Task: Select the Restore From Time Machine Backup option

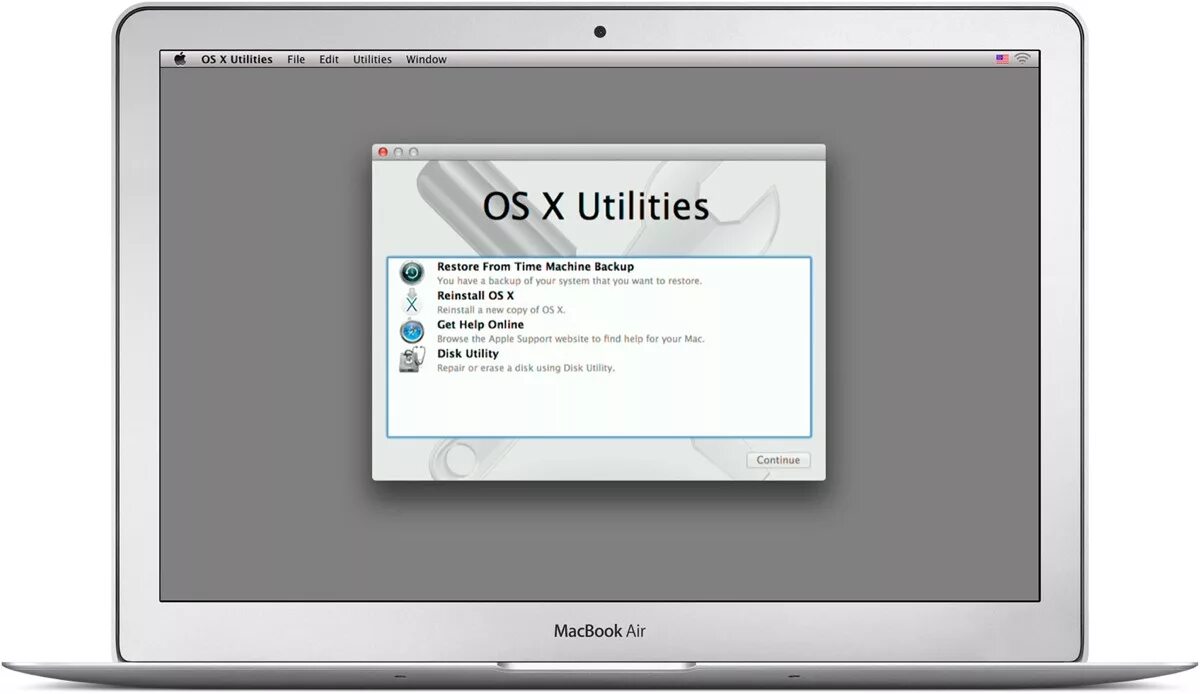Action: (534, 266)
